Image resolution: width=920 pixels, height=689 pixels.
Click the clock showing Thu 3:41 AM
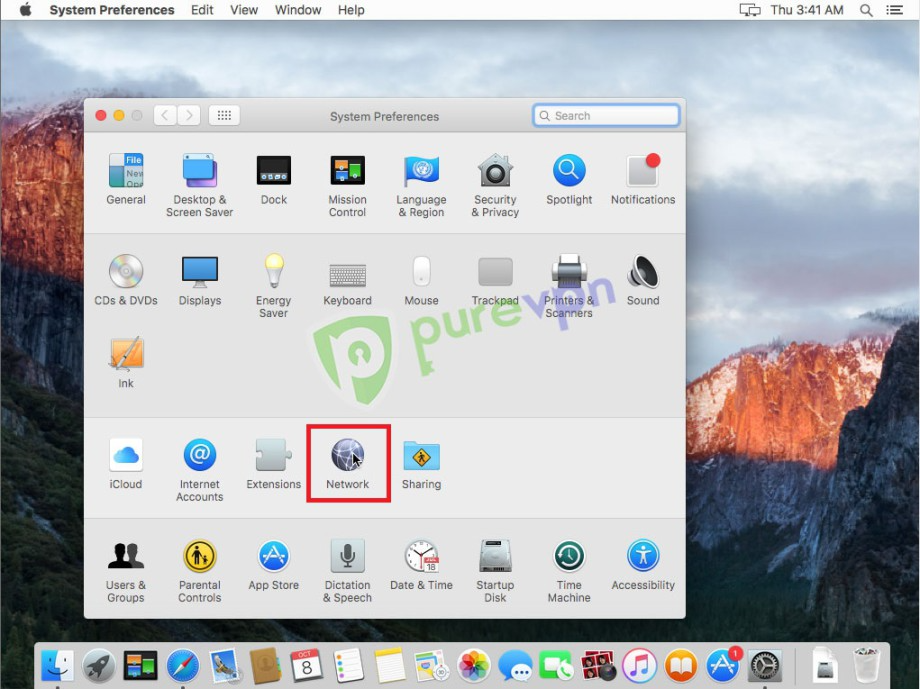coord(807,10)
